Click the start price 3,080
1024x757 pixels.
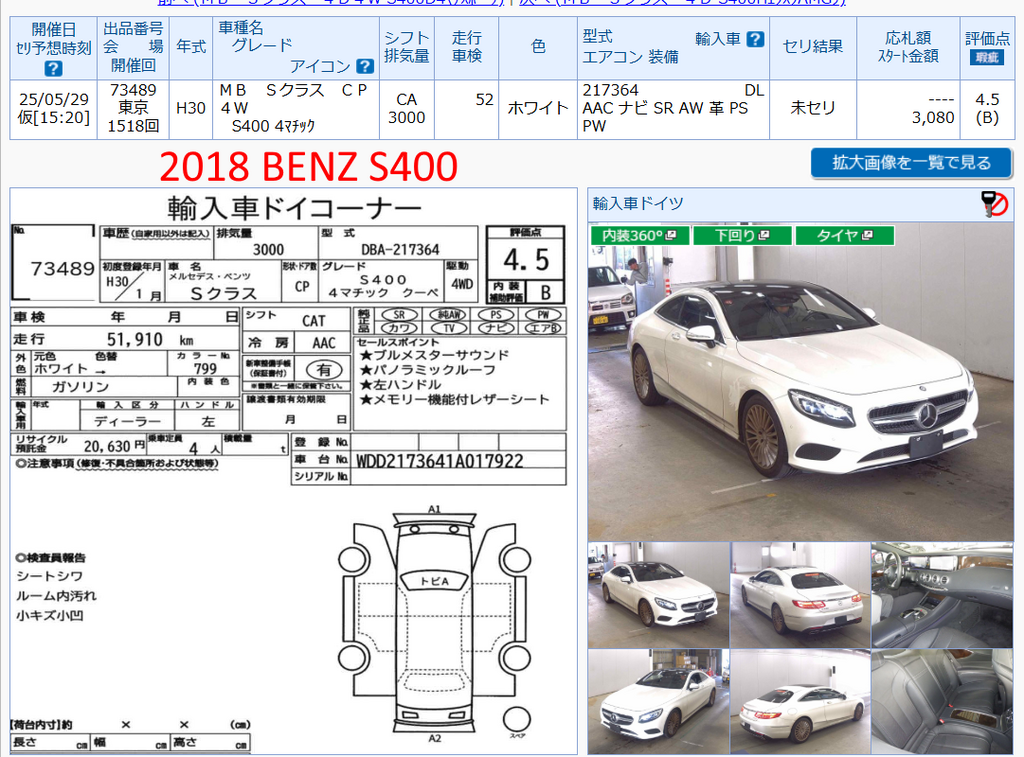[x=933, y=118]
